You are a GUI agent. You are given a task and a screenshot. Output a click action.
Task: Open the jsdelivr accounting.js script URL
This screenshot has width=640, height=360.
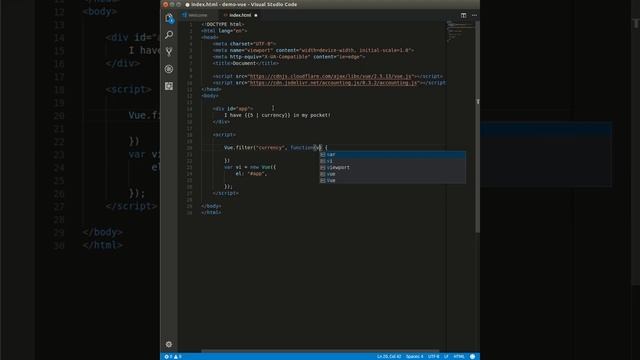click(x=333, y=83)
